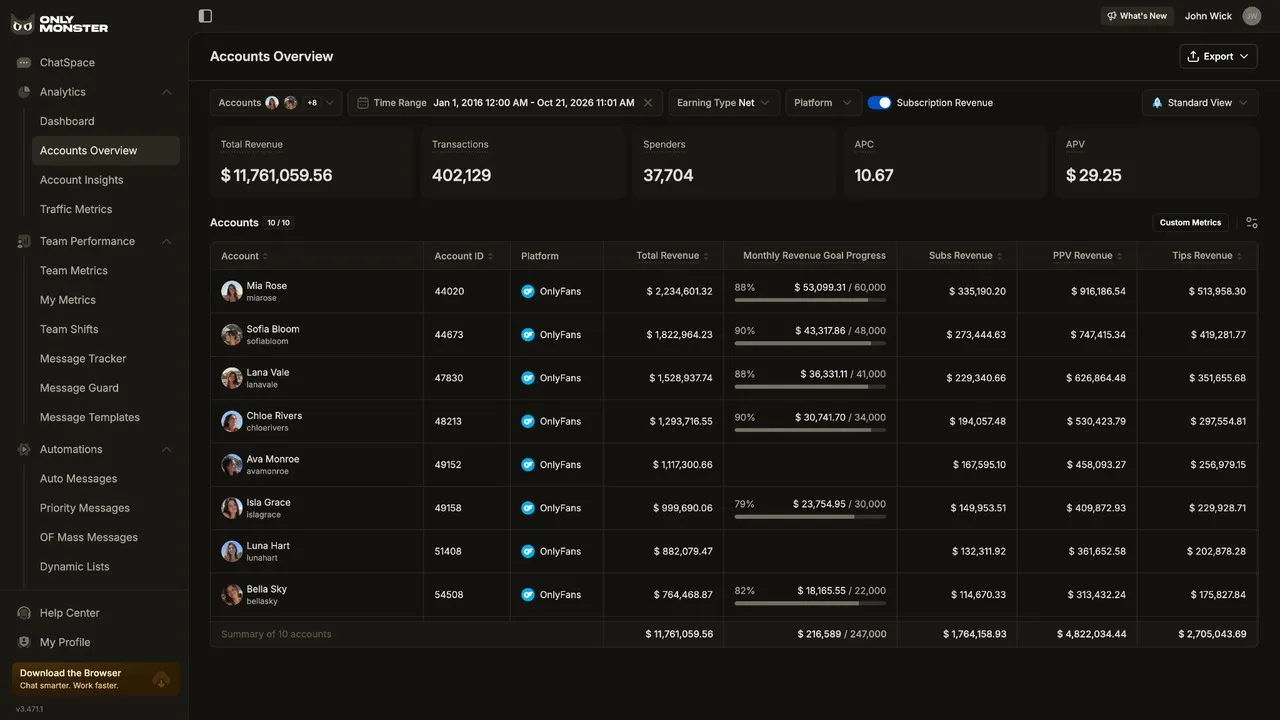
Task: Open My Metrics page
Action: [x=68, y=300]
